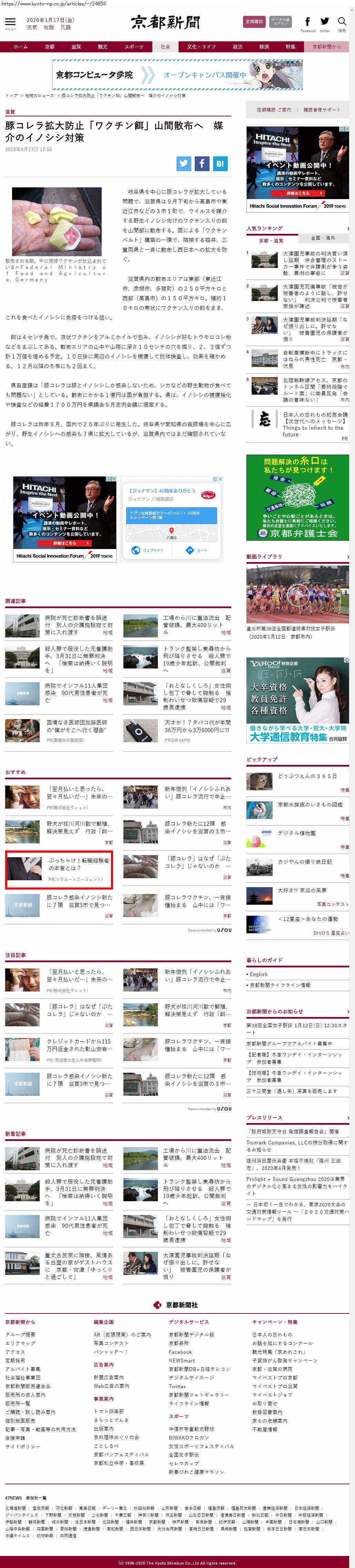
Task: Select the 京都 menu item
Action: click(49, 46)
